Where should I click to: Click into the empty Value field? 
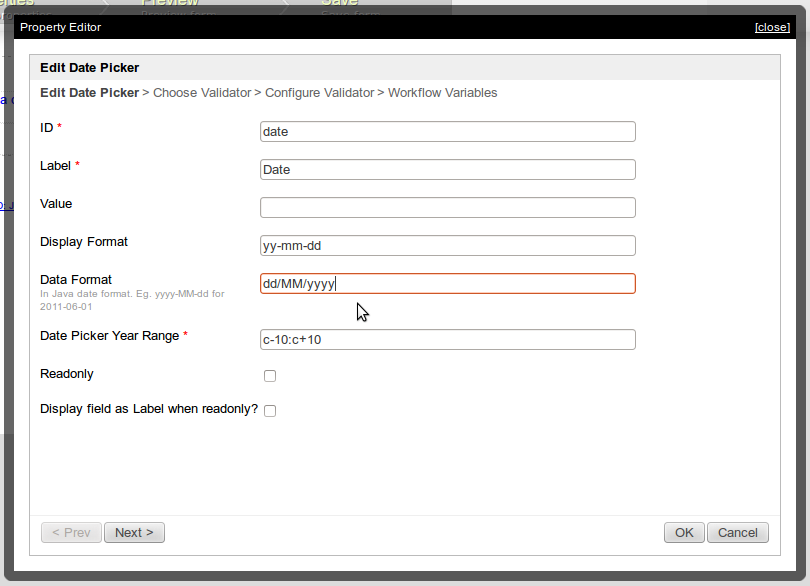[x=447, y=207]
